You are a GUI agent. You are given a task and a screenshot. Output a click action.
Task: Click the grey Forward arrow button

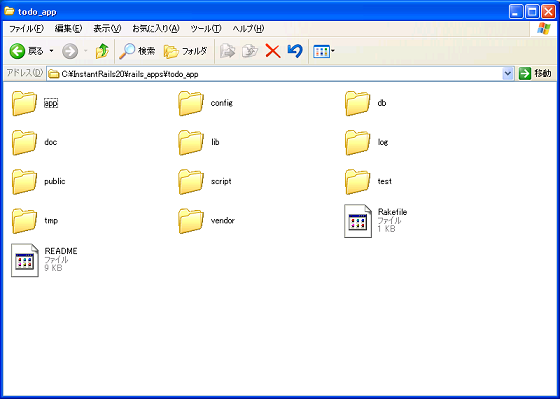[70, 51]
